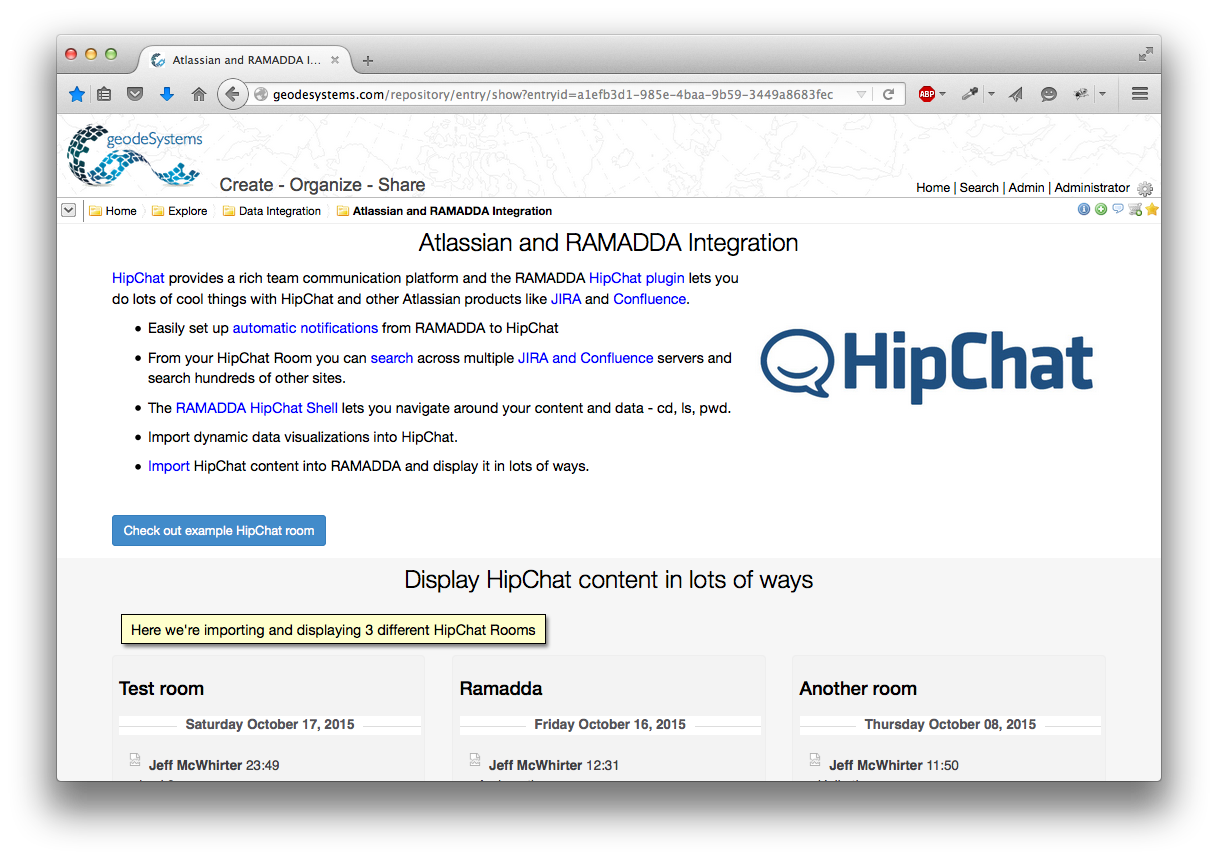1218x860 pixels.
Task: Open the downloads arrow icon
Action: tap(167, 94)
